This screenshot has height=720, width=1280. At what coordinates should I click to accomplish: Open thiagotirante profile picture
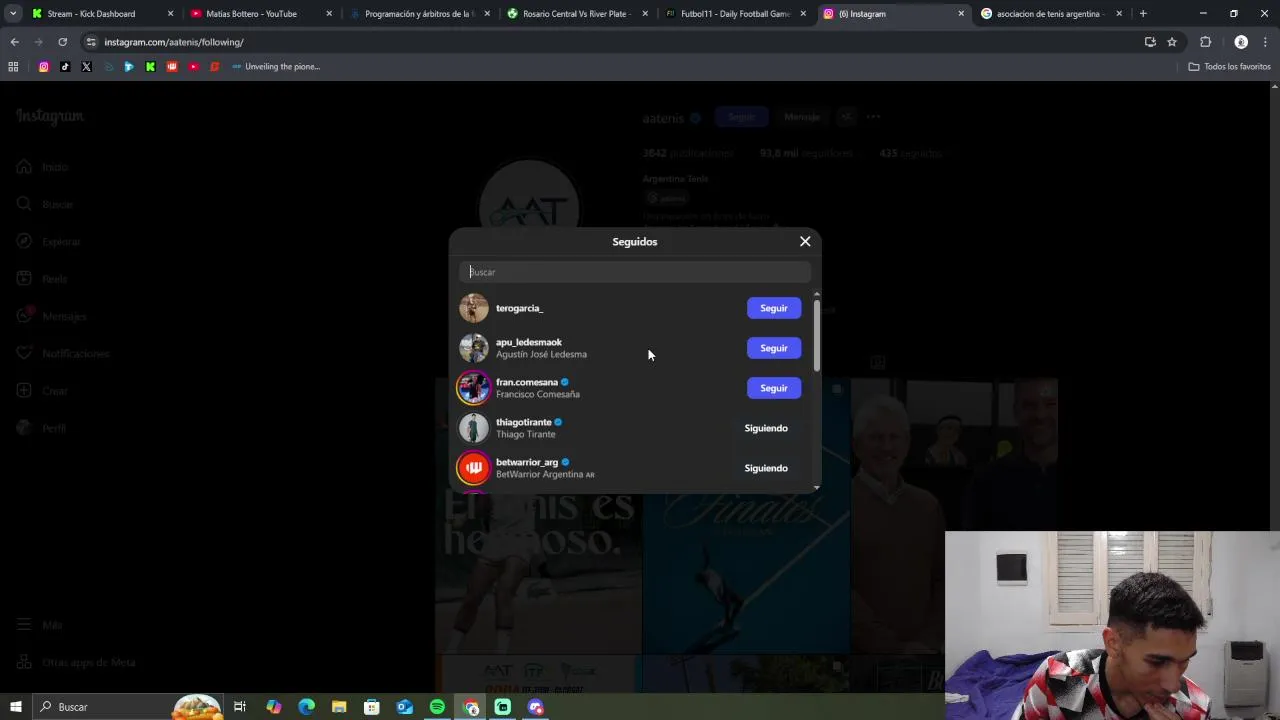[x=474, y=428]
